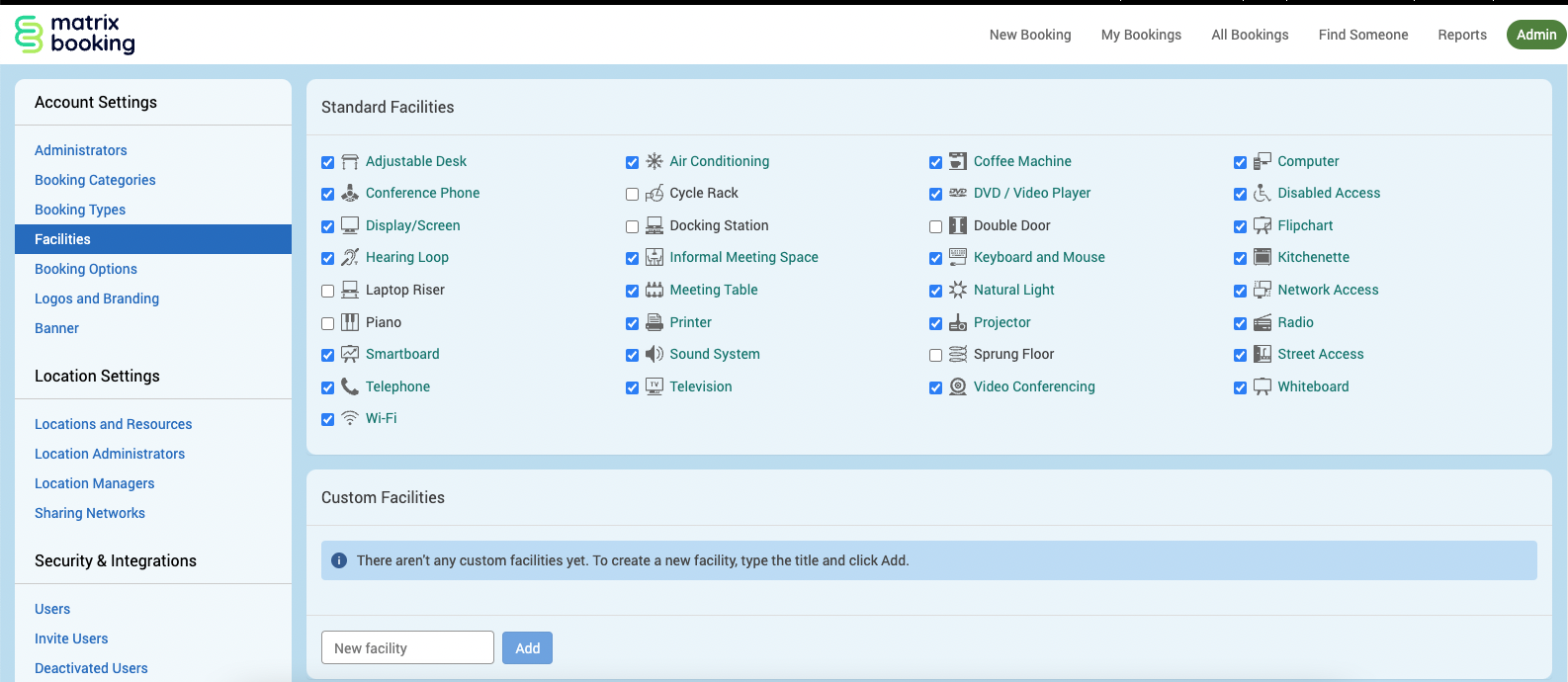This screenshot has width=1568, height=682.
Task: Go to My Bookings in top navigation
Action: (1141, 35)
